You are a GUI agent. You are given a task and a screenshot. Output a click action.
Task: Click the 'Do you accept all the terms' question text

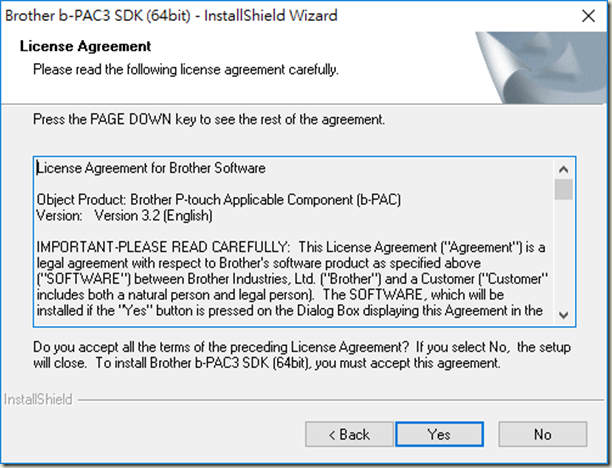point(302,355)
